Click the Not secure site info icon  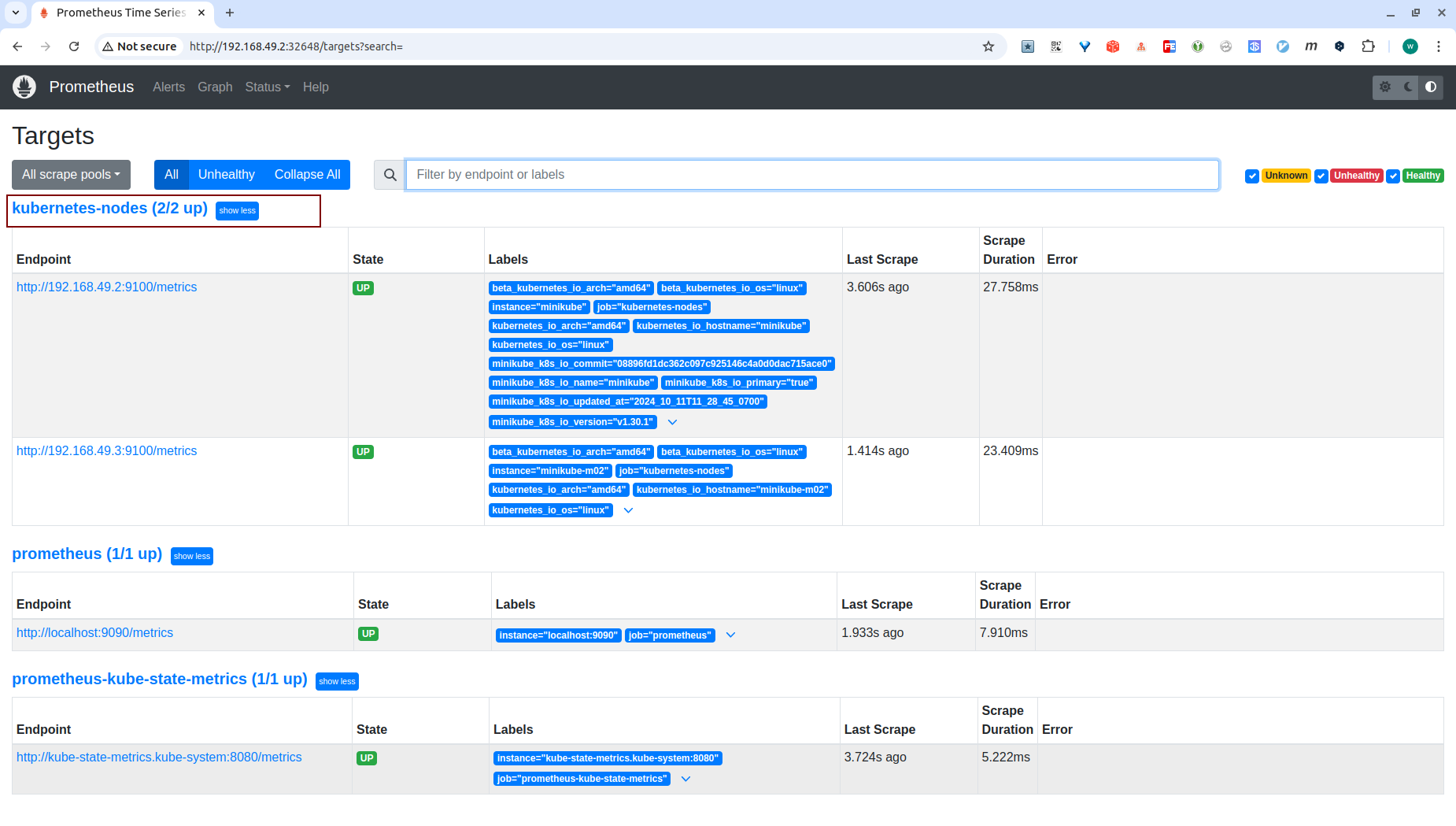(x=139, y=46)
